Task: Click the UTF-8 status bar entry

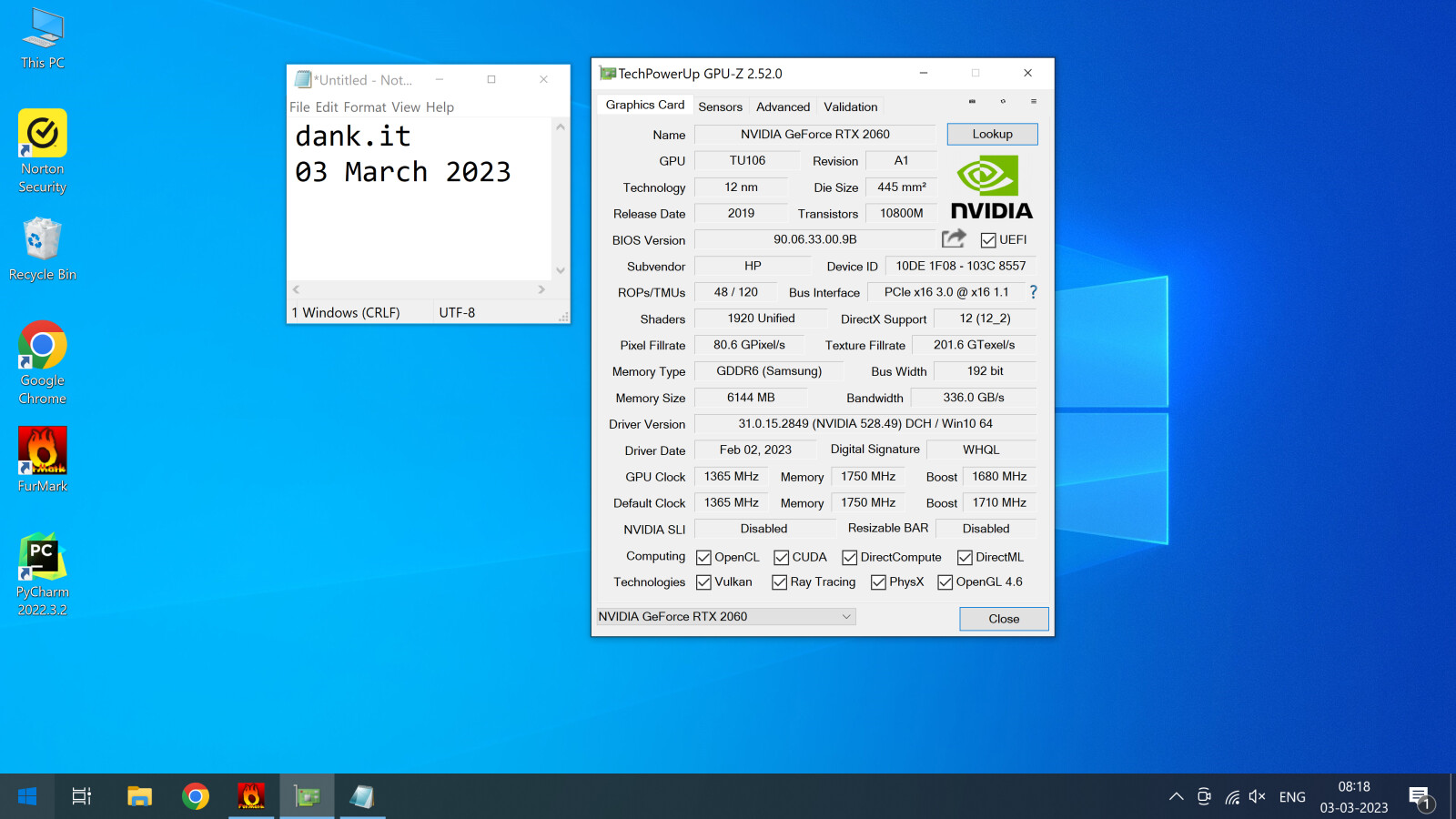Action: [457, 312]
